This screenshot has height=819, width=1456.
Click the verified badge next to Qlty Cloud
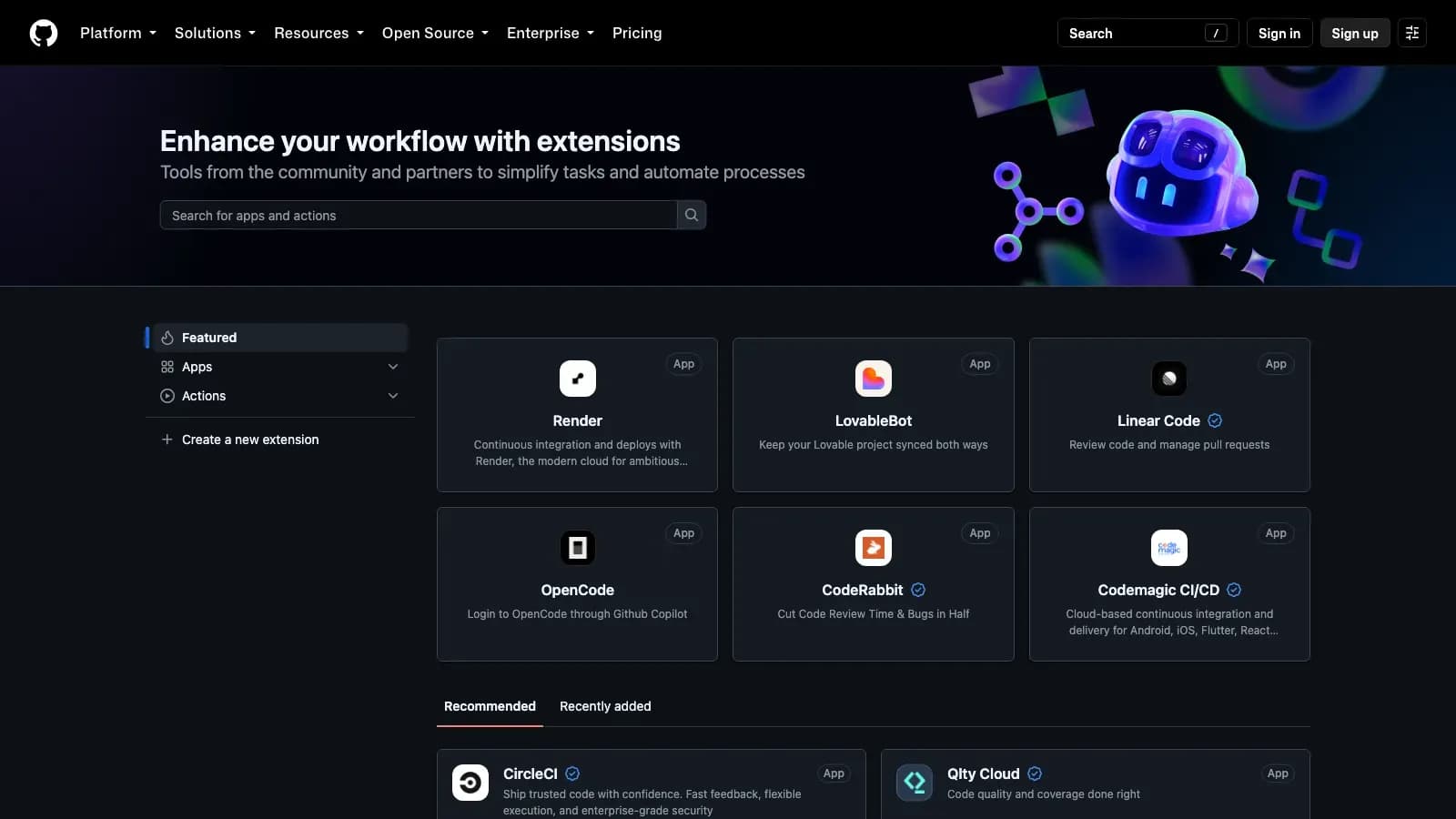1035,773
